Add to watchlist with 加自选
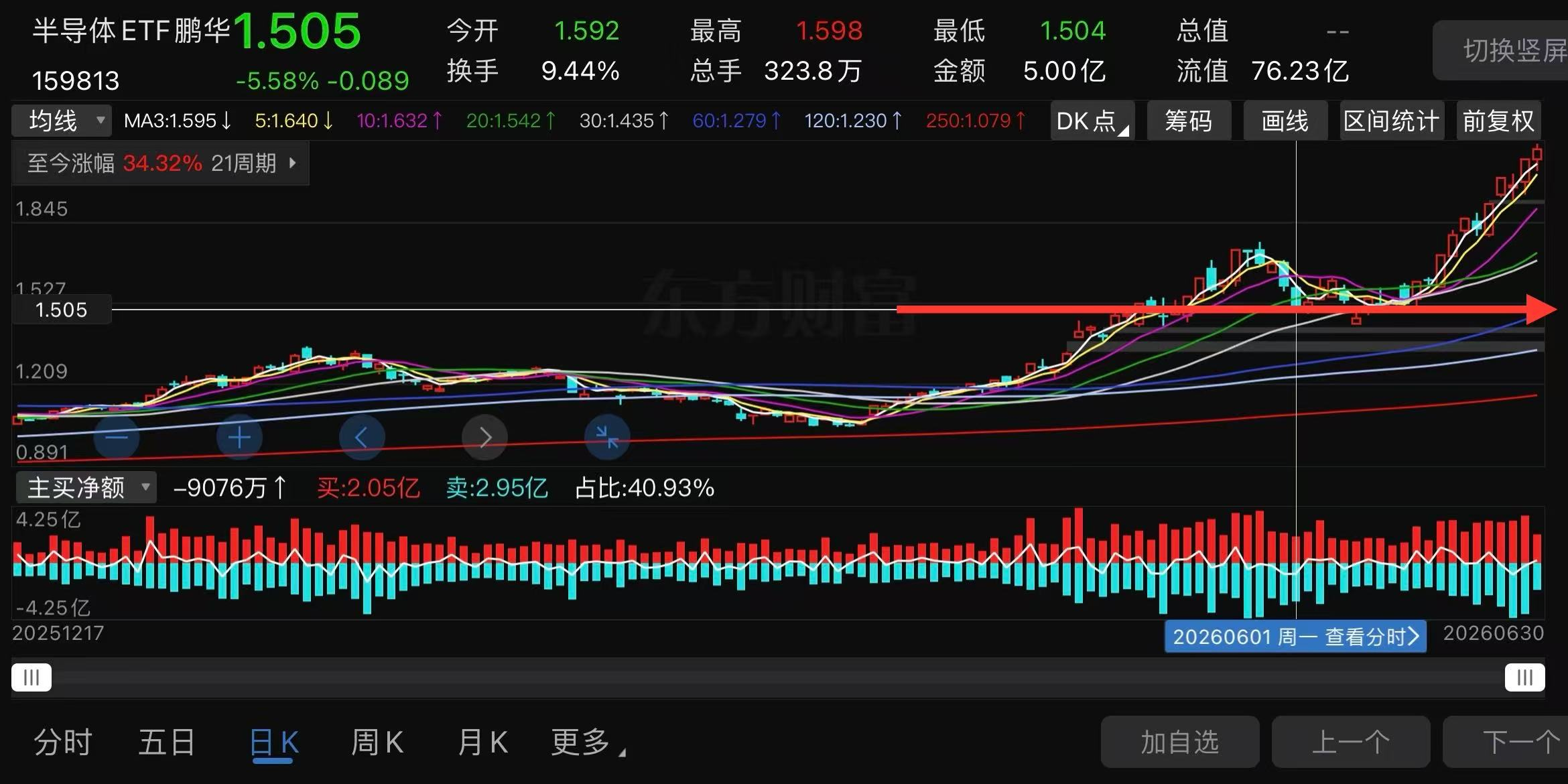 point(1180,742)
